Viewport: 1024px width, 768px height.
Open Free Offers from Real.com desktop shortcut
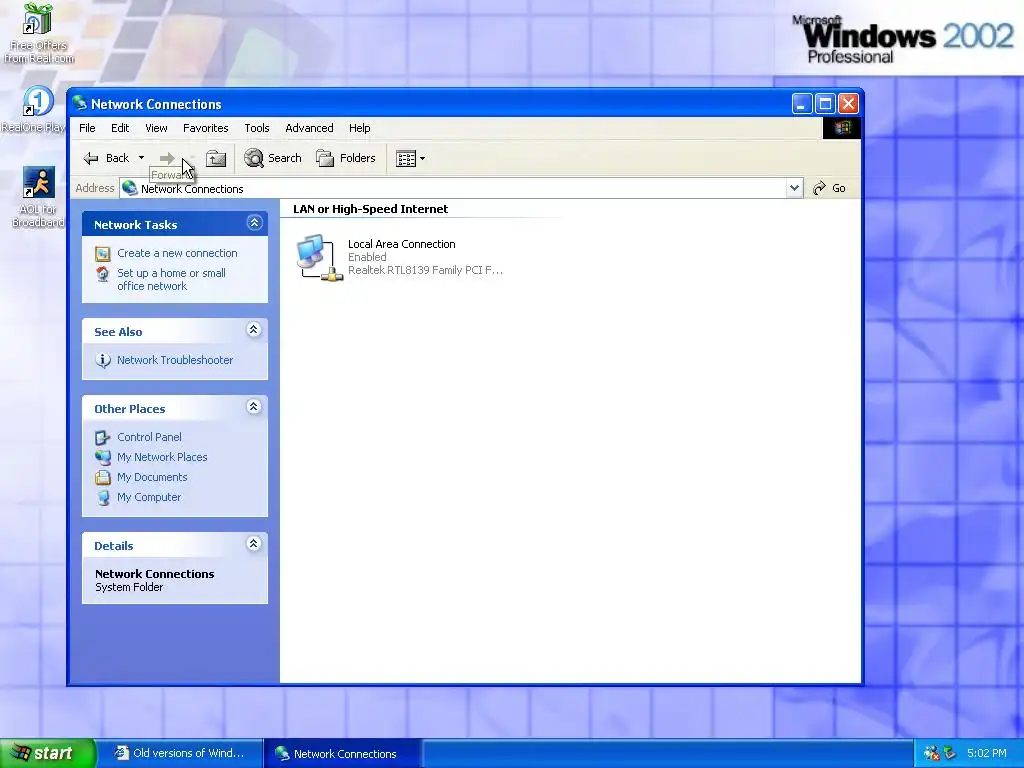tap(38, 34)
